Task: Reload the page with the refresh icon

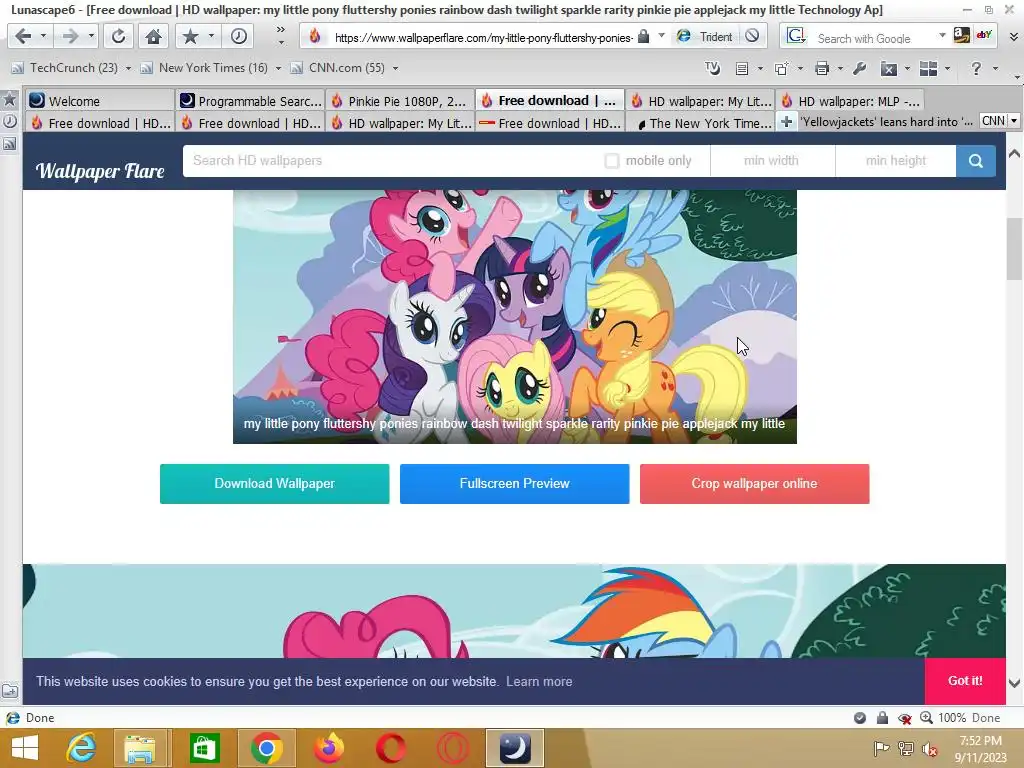Action: click(x=118, y=36)
